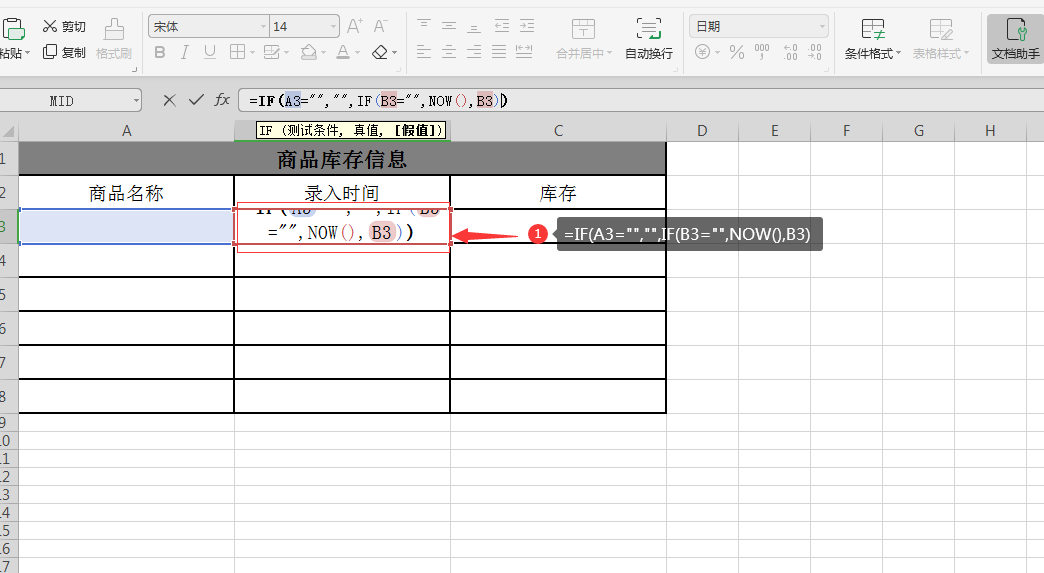The image size is (1044, 573).
Task: Select column H header
Action: tap(990, 131)
